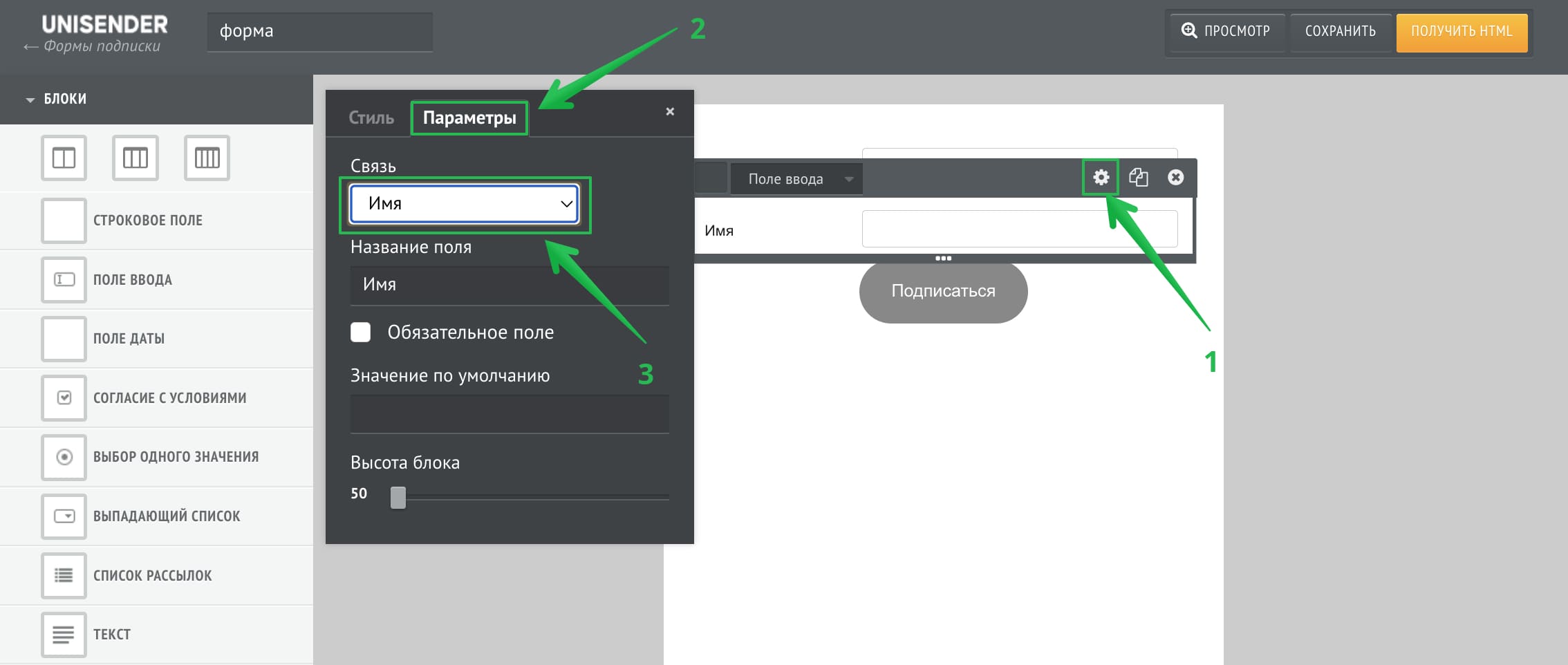The image size is (1568, 665).
Task: Click the form name field containing форма
Action: (x=320, y=31)
